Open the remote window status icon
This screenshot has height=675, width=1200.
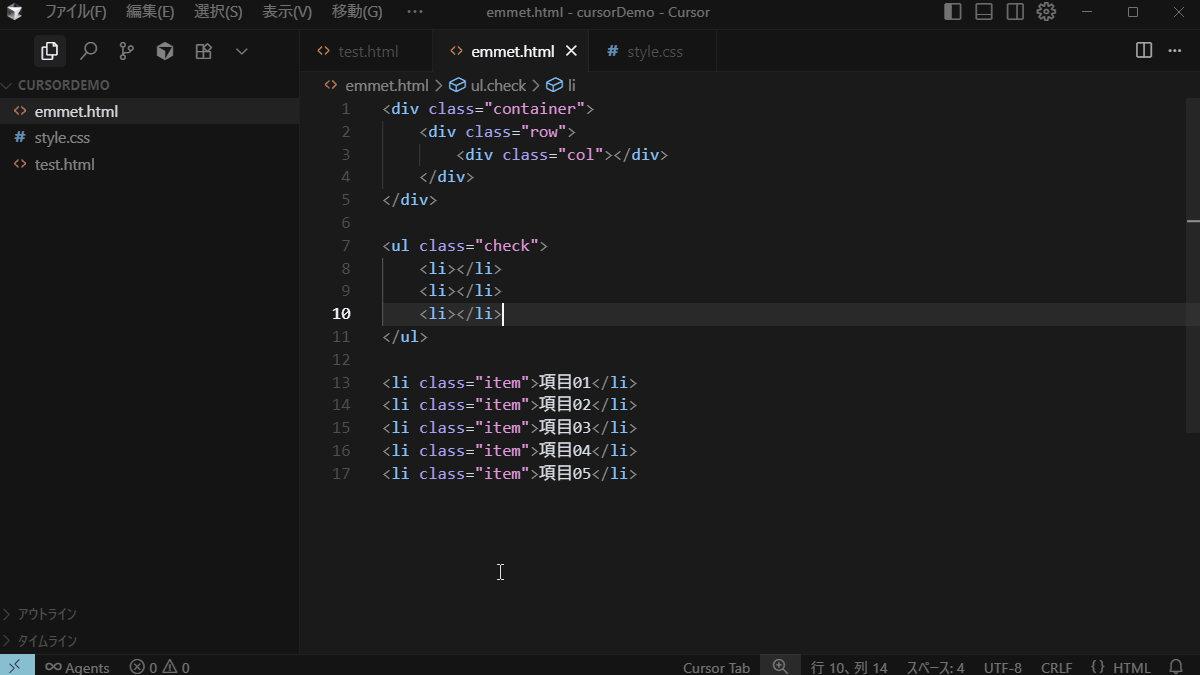click(17, 666)
